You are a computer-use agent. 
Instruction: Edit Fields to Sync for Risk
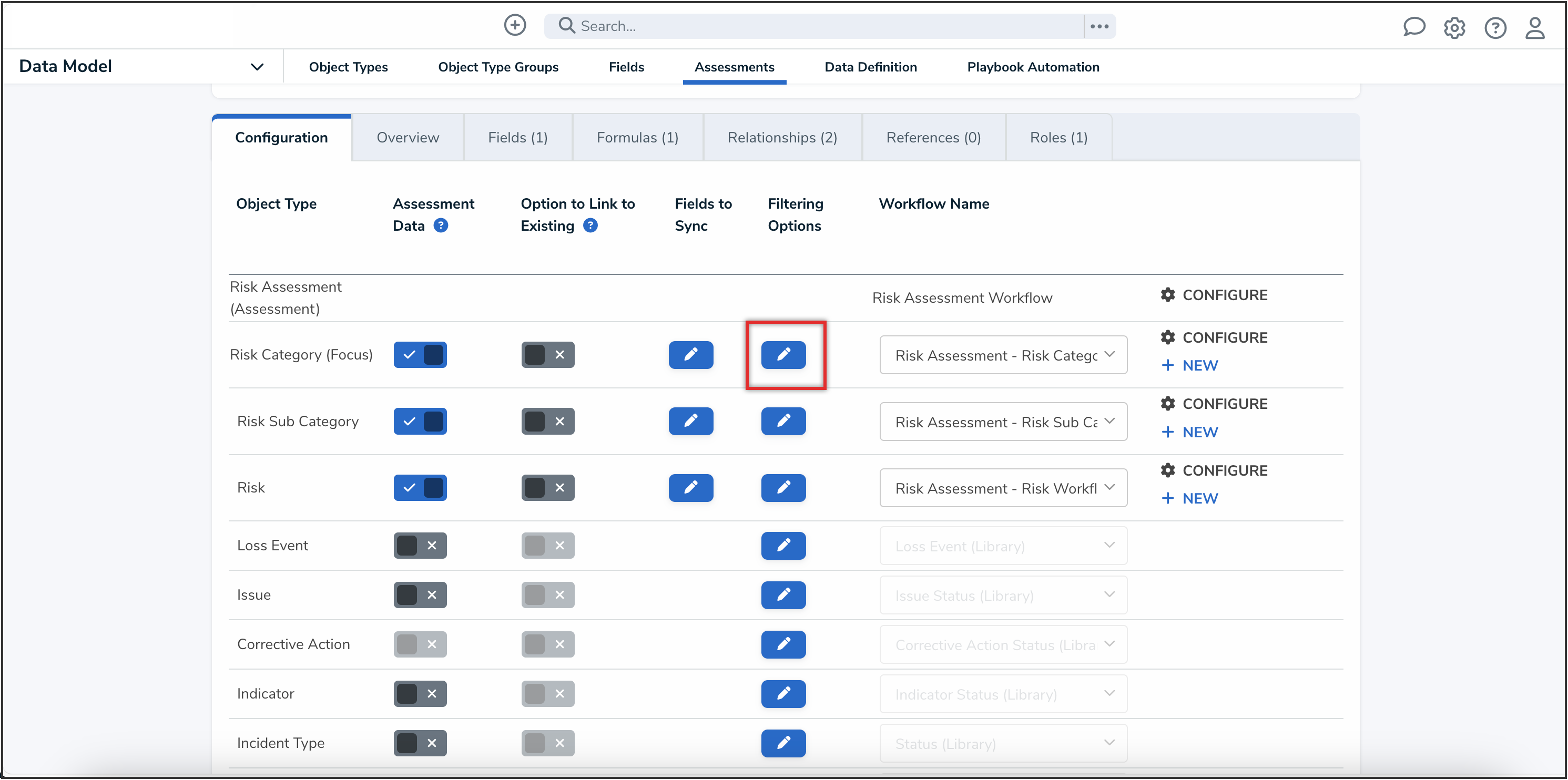(690, 487)
